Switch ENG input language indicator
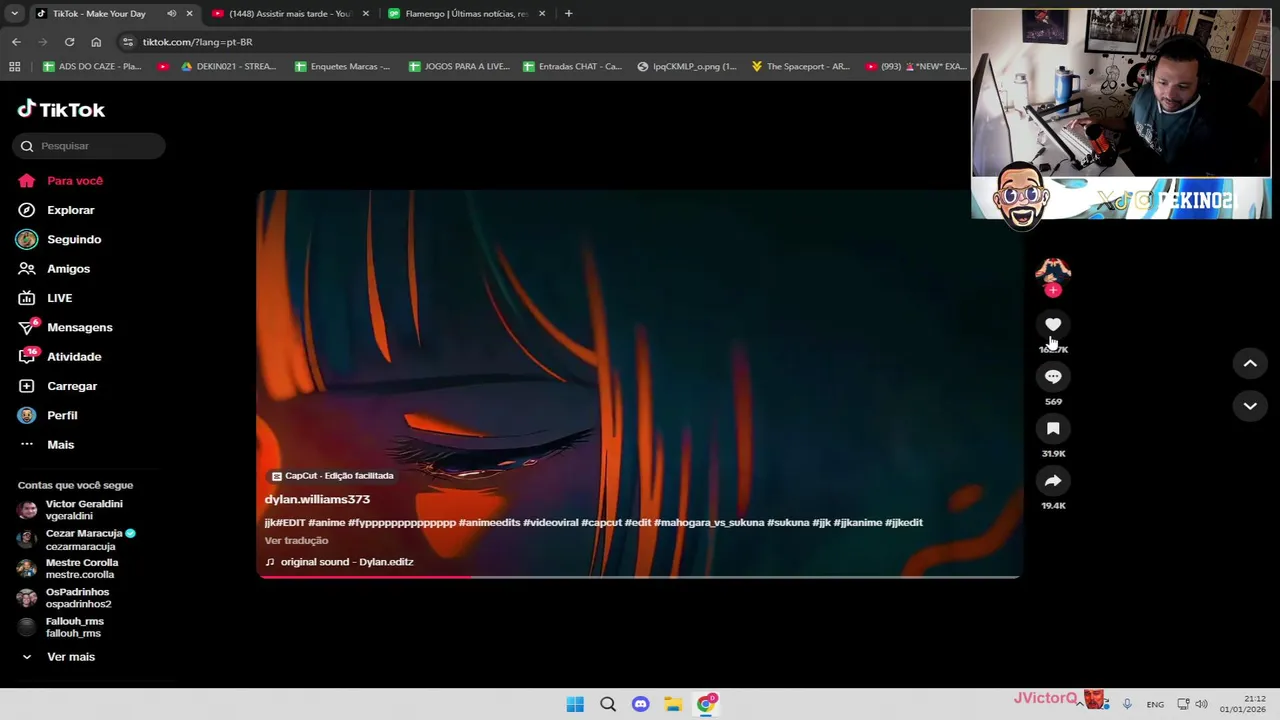1280x720 pixels. pyautogui.click(x=1155, y=704)
